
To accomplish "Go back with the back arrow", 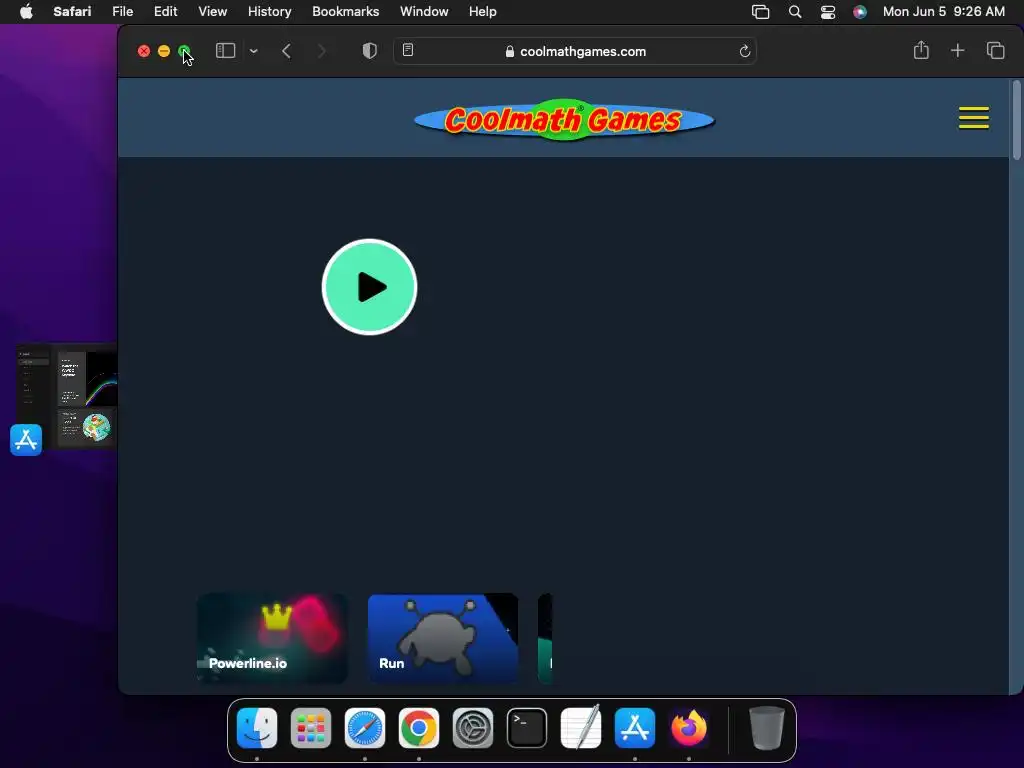I will click(286, 51).
